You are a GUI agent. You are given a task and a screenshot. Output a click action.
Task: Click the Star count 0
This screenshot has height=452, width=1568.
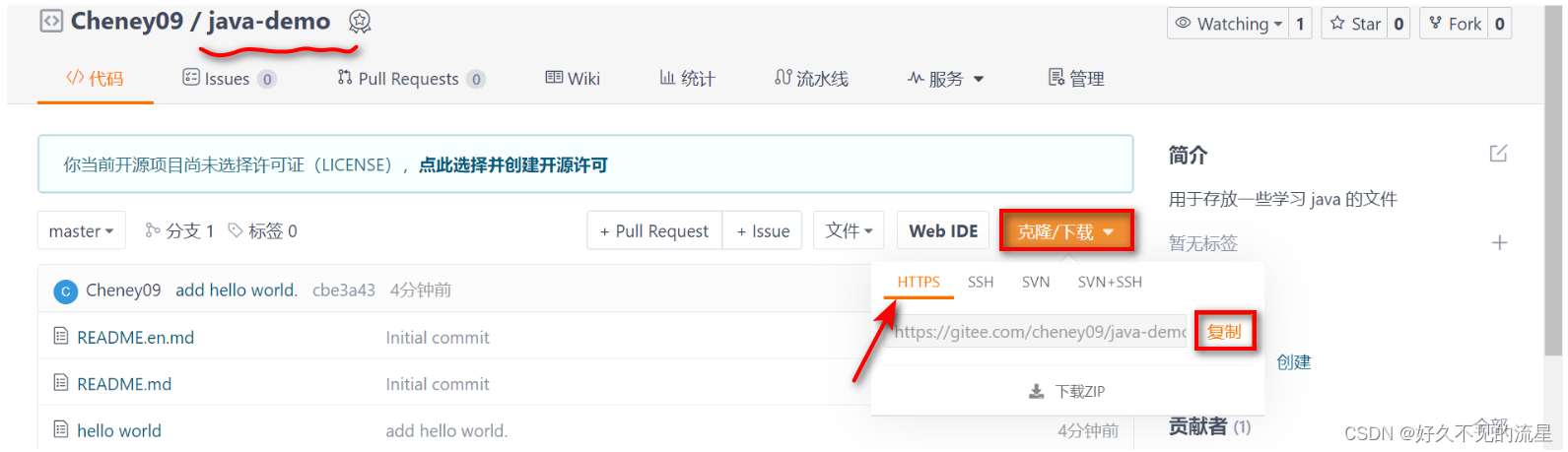coord(1398,24)
